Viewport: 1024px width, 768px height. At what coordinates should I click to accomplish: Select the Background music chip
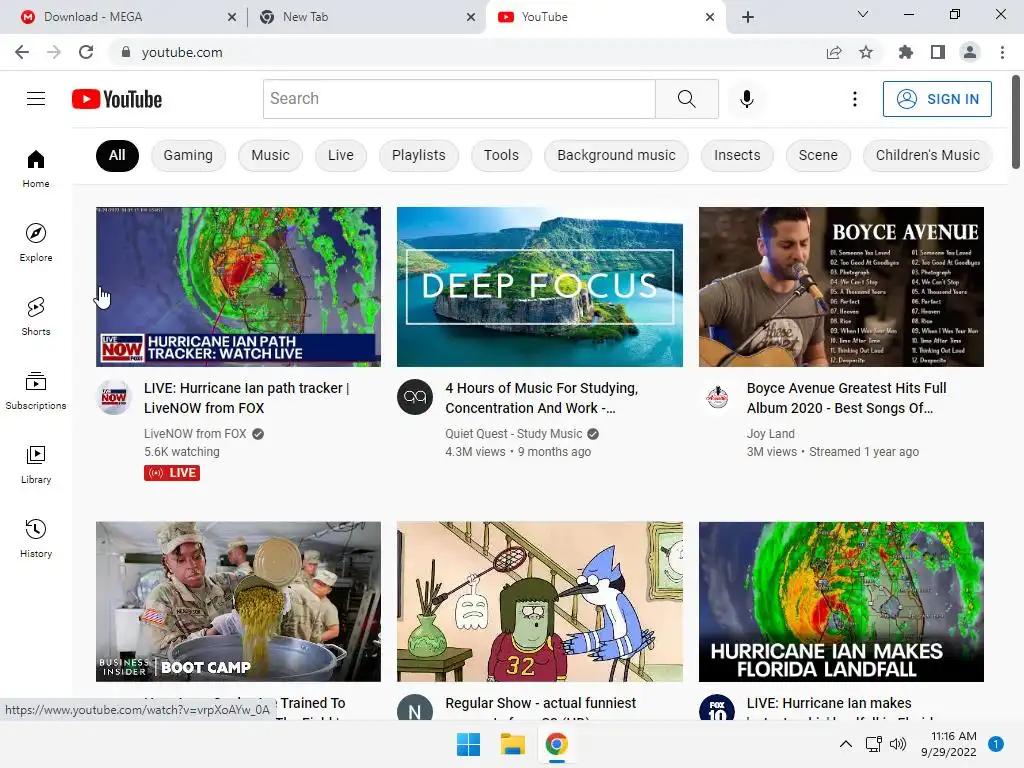click(616, 155)
